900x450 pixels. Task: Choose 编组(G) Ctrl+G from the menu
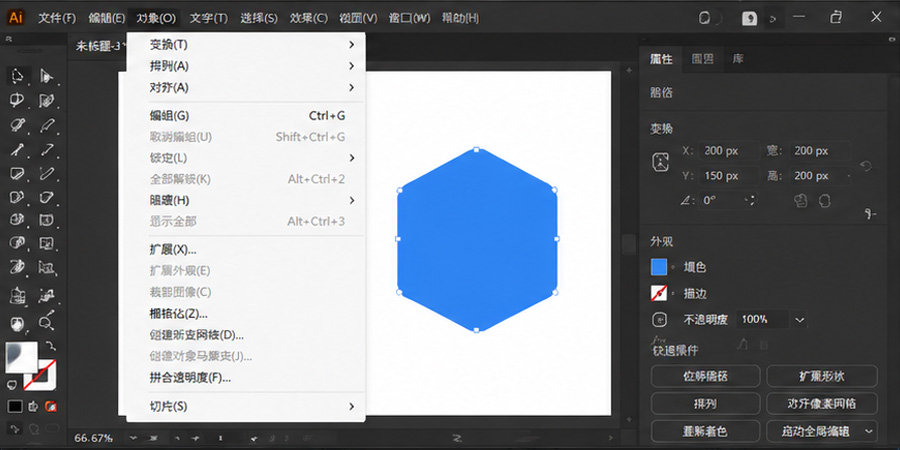pos(247,115)
